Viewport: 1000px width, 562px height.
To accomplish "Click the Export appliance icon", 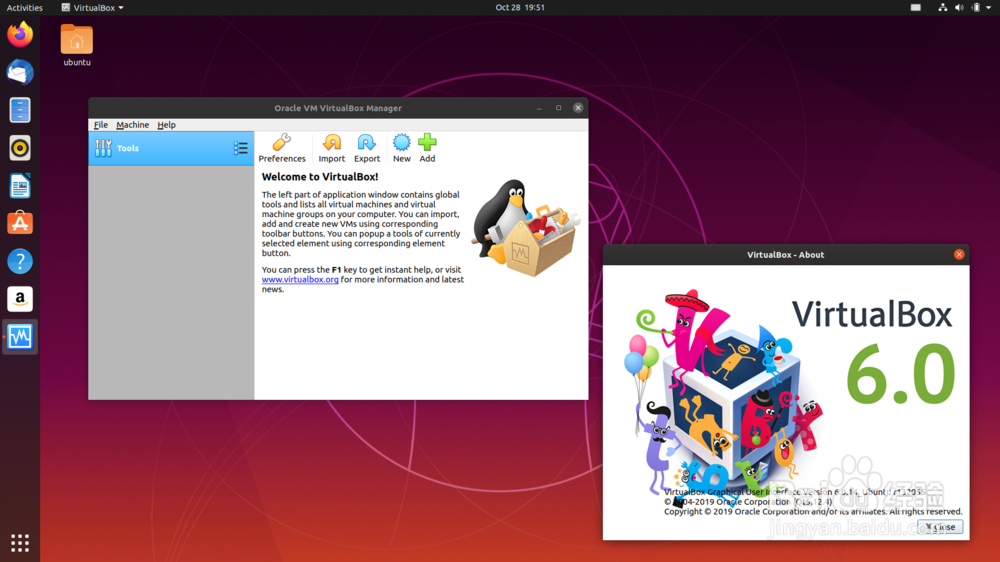I will pos(367,148).
